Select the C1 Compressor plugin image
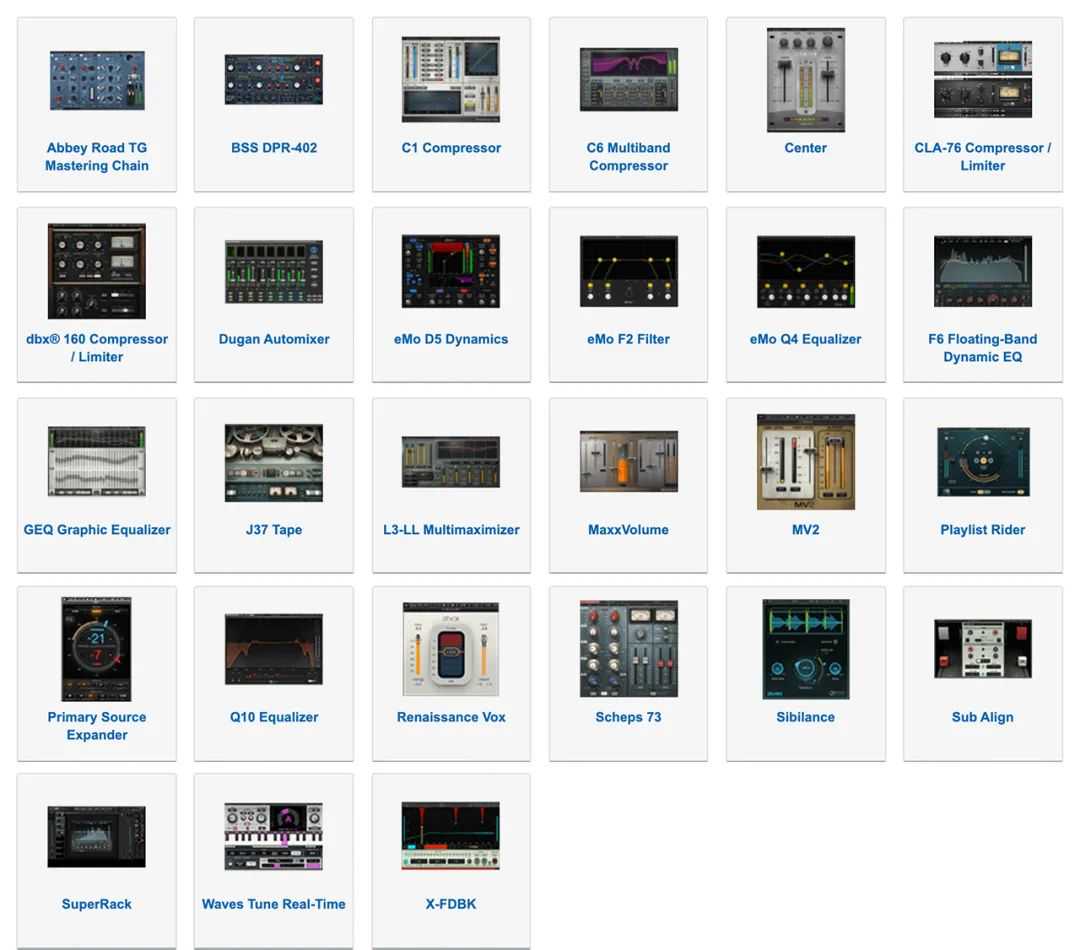 tap(451, 81)
